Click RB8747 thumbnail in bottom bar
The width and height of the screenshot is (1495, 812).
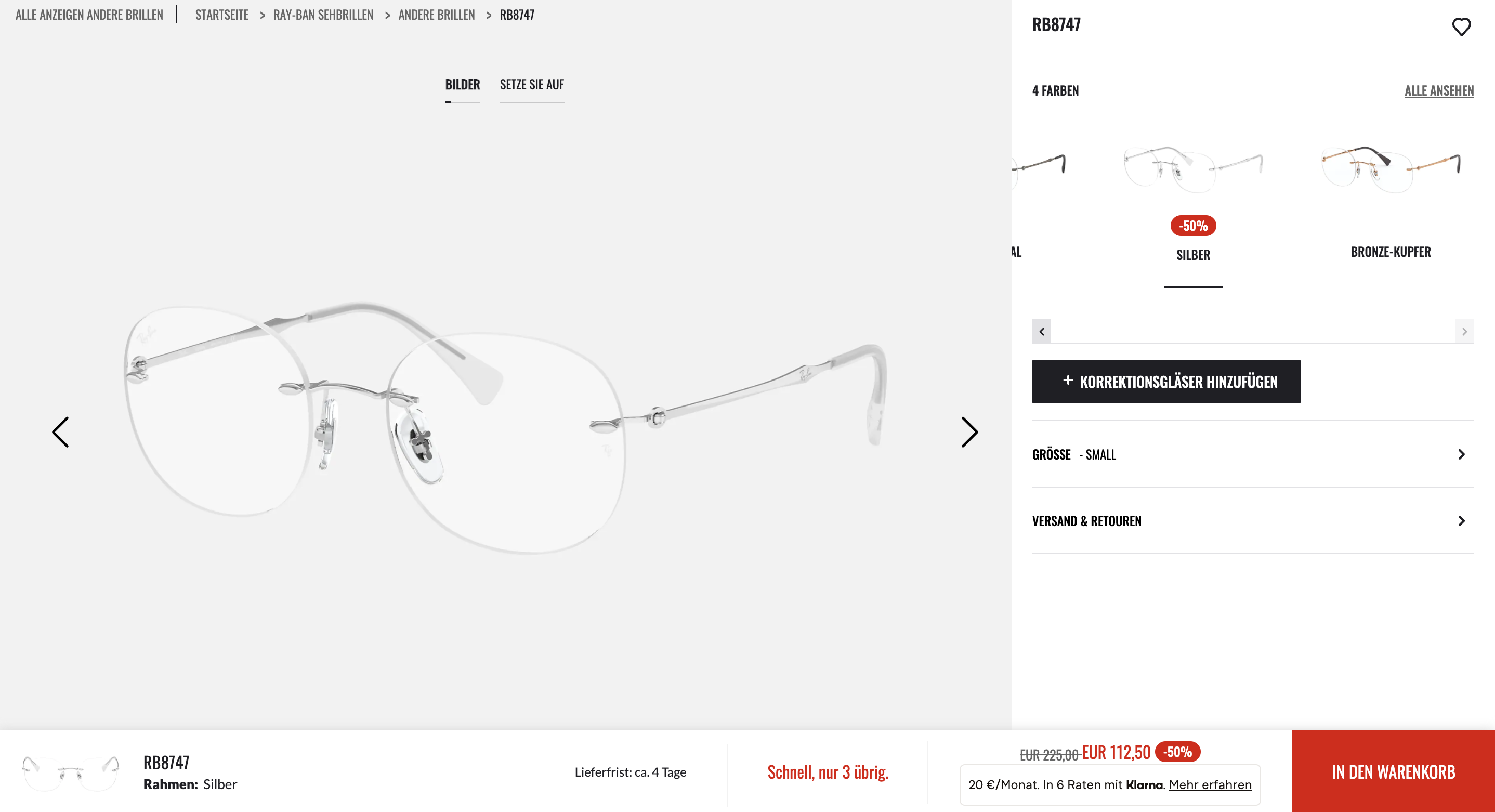70,771
